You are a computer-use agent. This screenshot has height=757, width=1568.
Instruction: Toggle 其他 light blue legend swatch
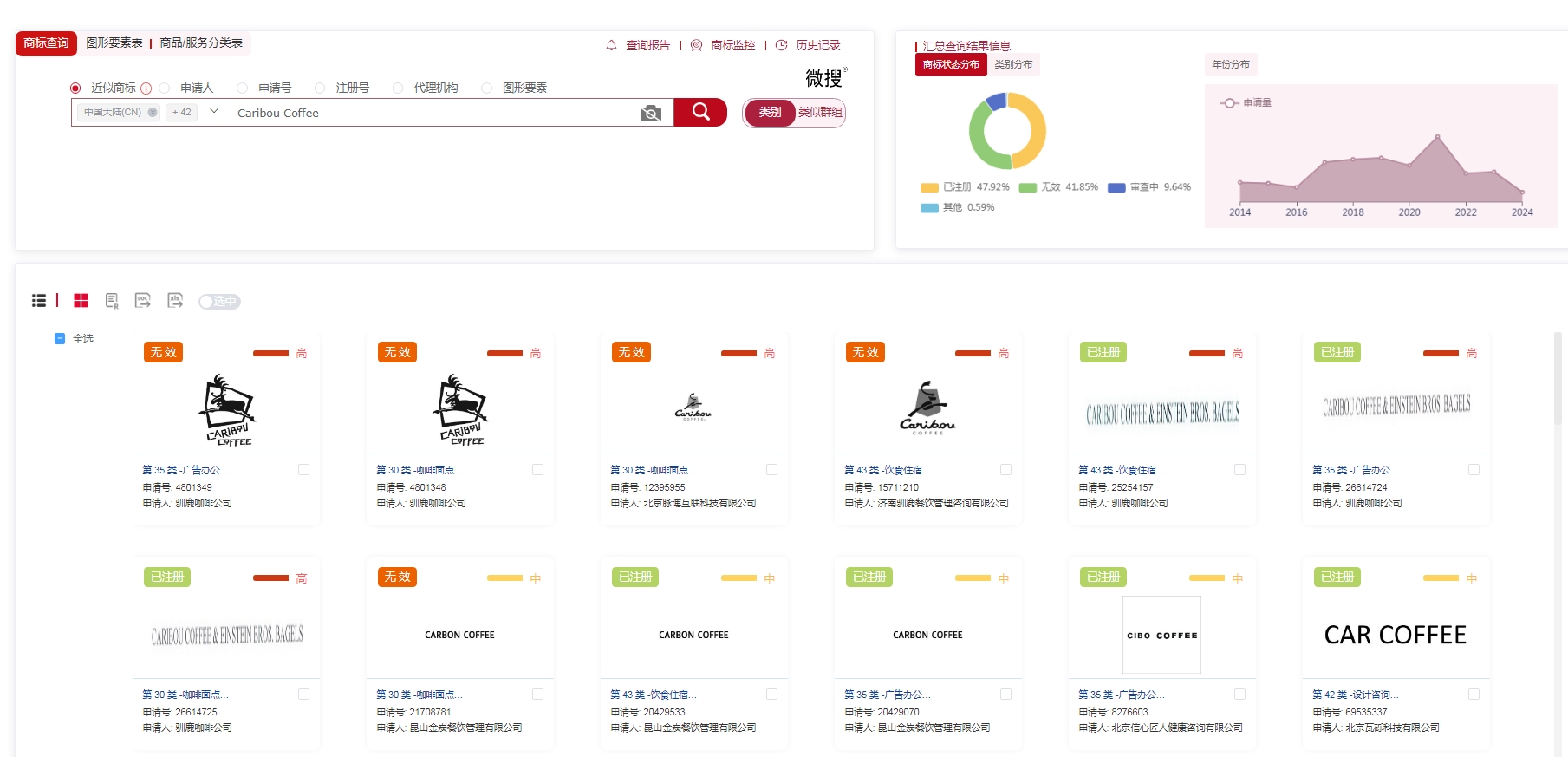click(x=929, y=208)
